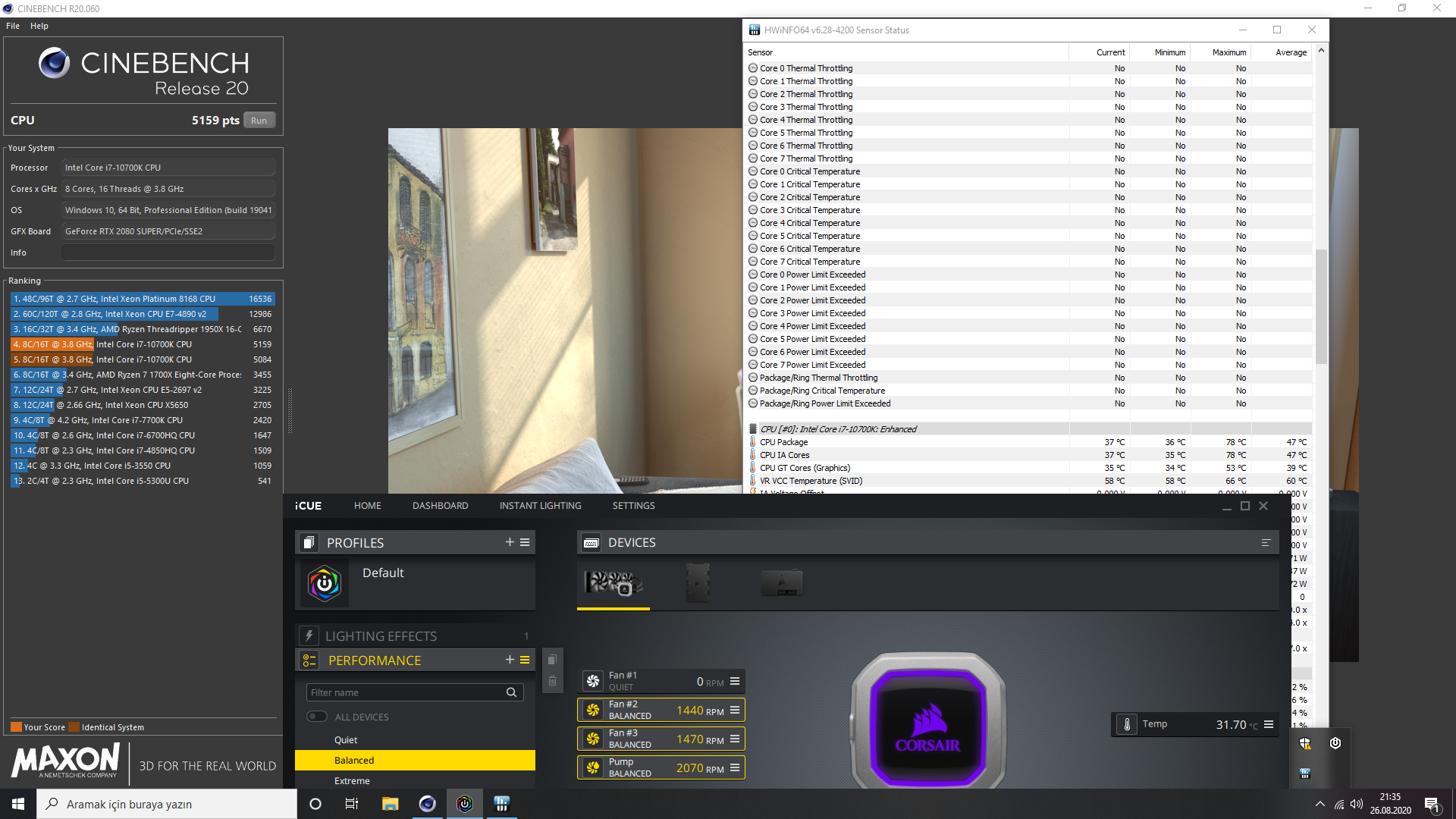The height and width of the screenshot is (819, 1456).
Task: Click the Pump icon in iCUE
Action: [593, 767]
